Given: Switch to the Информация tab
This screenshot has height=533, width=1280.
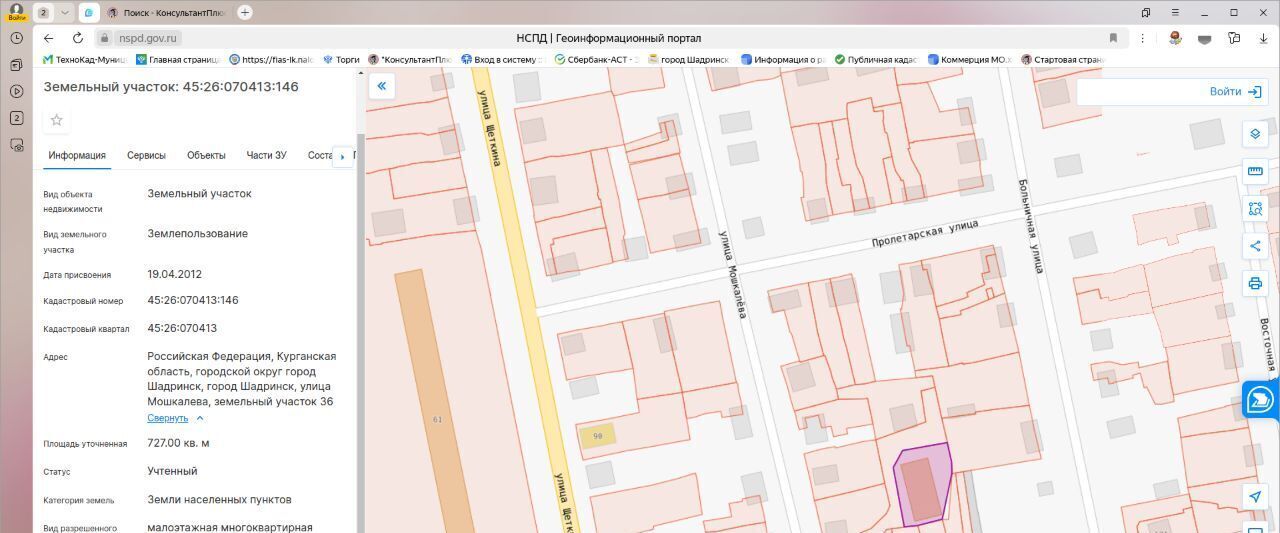Looking at the screenshot, I should pyautogui.click(x=77, y=156).
